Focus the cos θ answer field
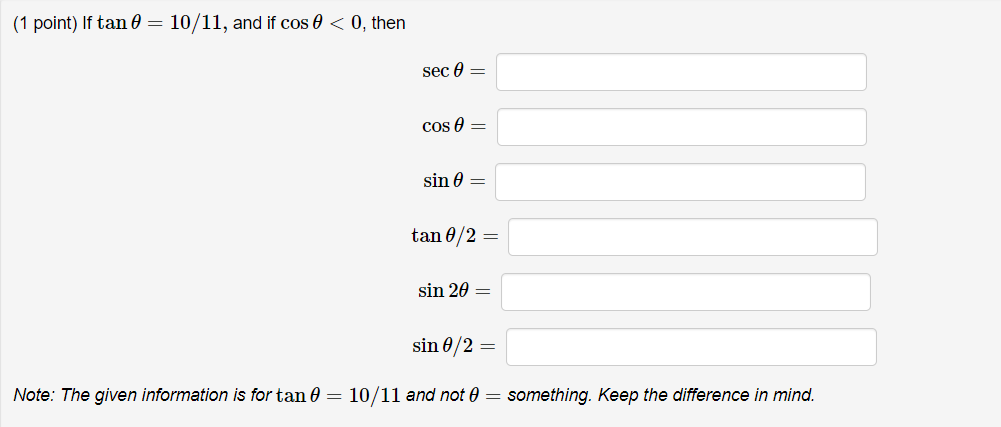Viewport: 1001px width, 427px height. [682, 127]
